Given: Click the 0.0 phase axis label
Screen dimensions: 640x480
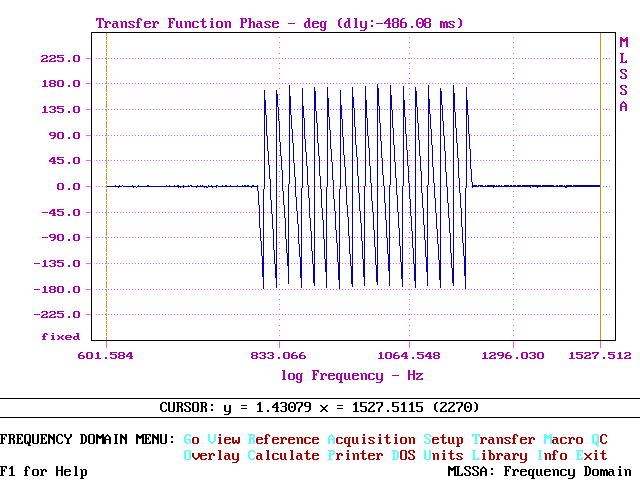Looking at the screenshot, I should pos(69,187).
